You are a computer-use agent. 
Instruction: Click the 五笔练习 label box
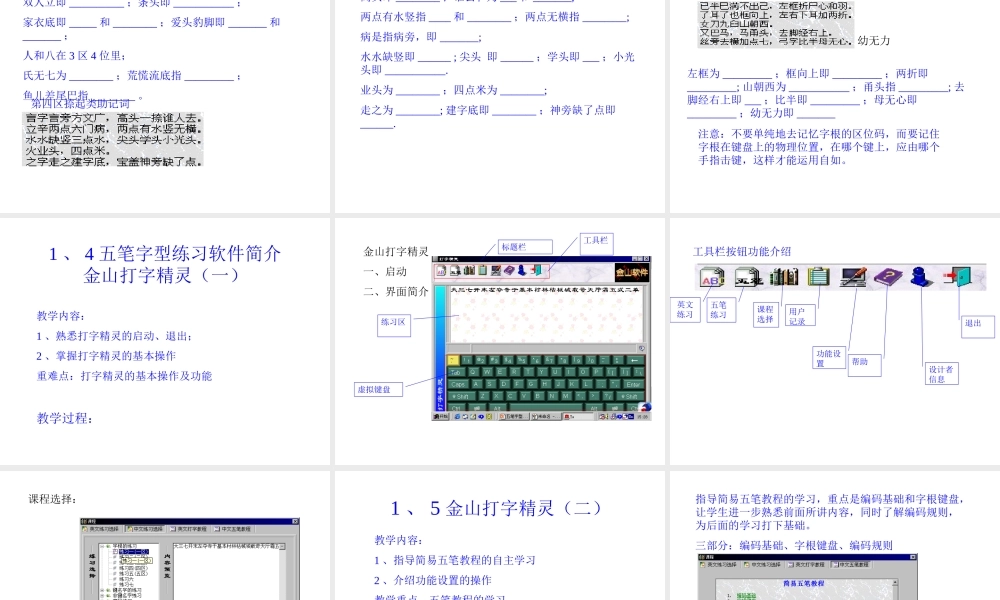pos(721,310)
